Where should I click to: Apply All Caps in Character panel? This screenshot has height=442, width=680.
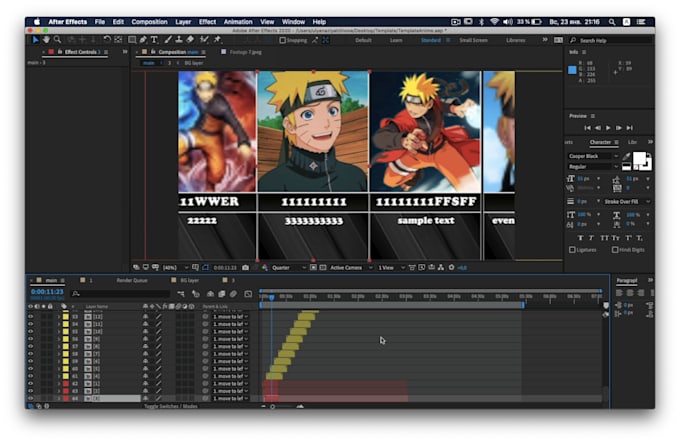coord(604,238)
